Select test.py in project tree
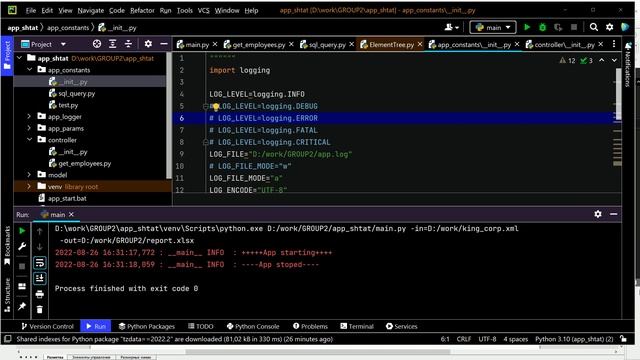The height and width of the screenshot is (360, 640). pyautogui.click(x=68, y=105)
